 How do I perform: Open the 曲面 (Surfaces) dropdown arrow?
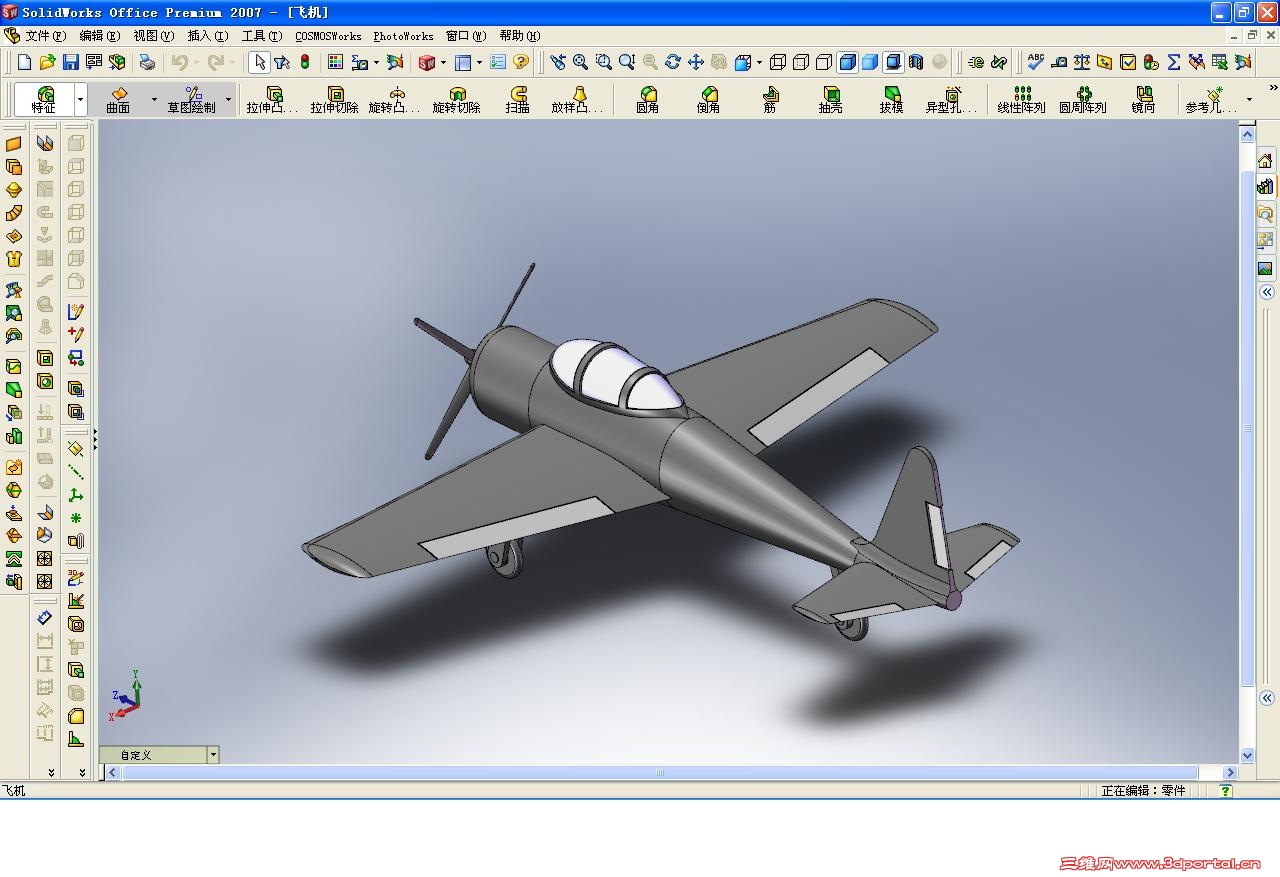[x=154, y=99]
